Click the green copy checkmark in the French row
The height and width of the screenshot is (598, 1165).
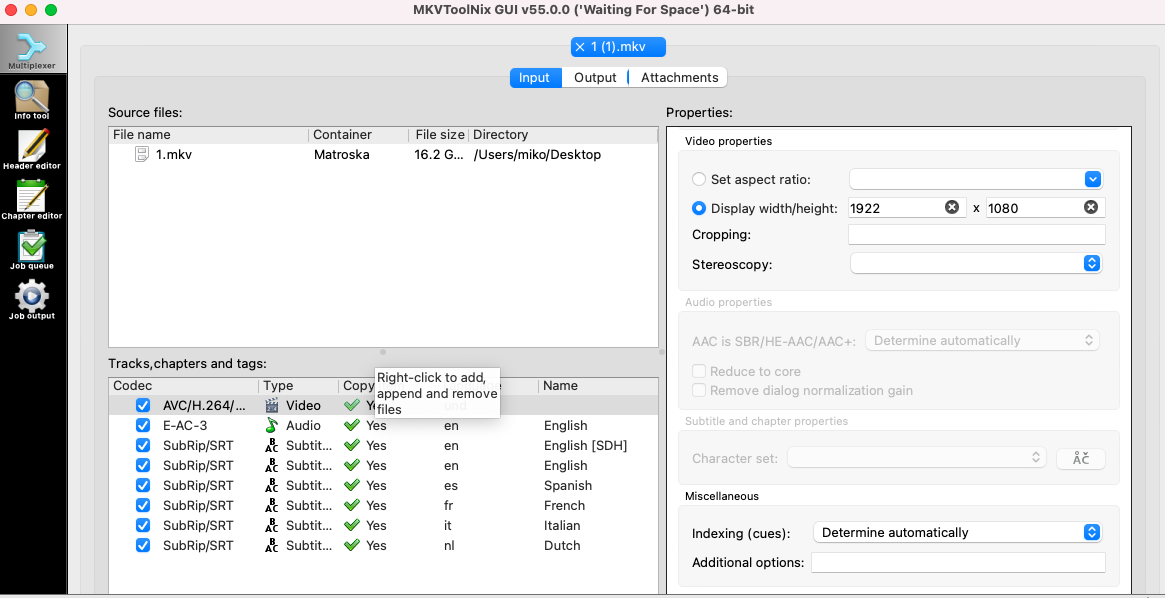pyautogui.click(x=352, y=506)
